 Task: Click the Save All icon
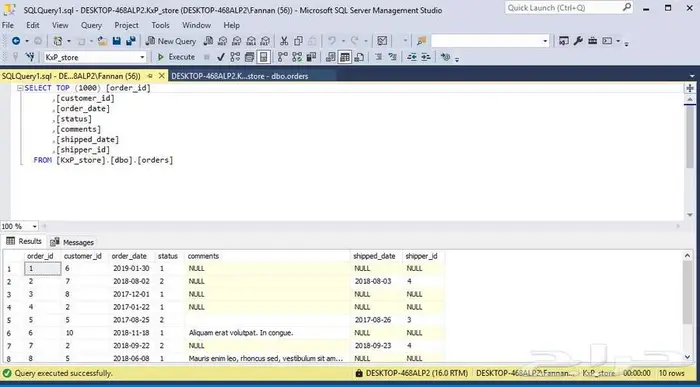click(131, 41)
